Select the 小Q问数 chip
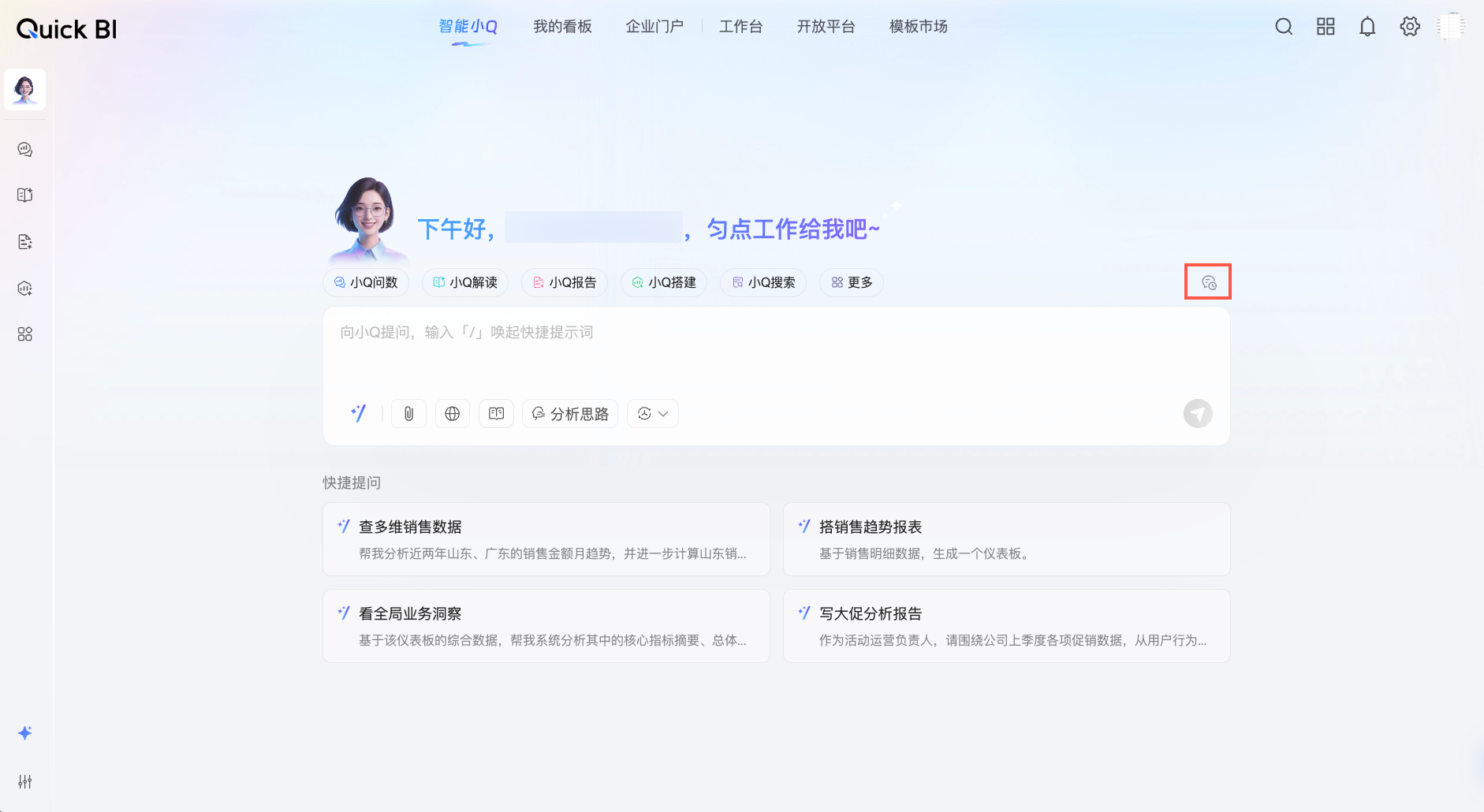The image size is (1484, 812). [x=366, y=282]
